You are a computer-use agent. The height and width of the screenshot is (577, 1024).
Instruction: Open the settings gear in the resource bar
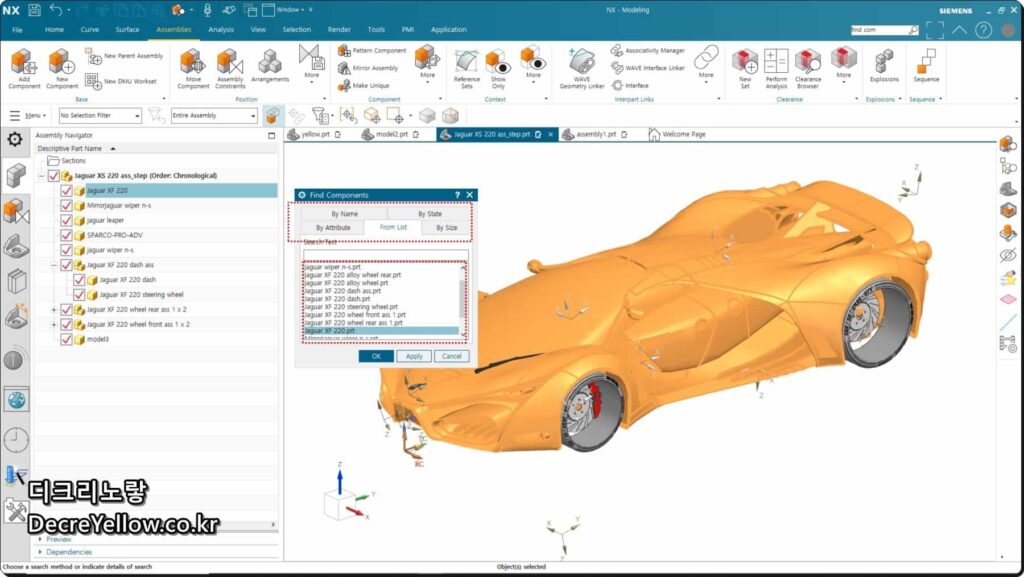tap(15, 139)
